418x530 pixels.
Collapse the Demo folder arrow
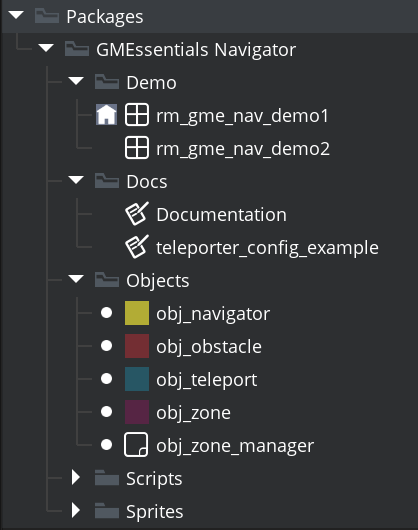click(x=76, y=81)
